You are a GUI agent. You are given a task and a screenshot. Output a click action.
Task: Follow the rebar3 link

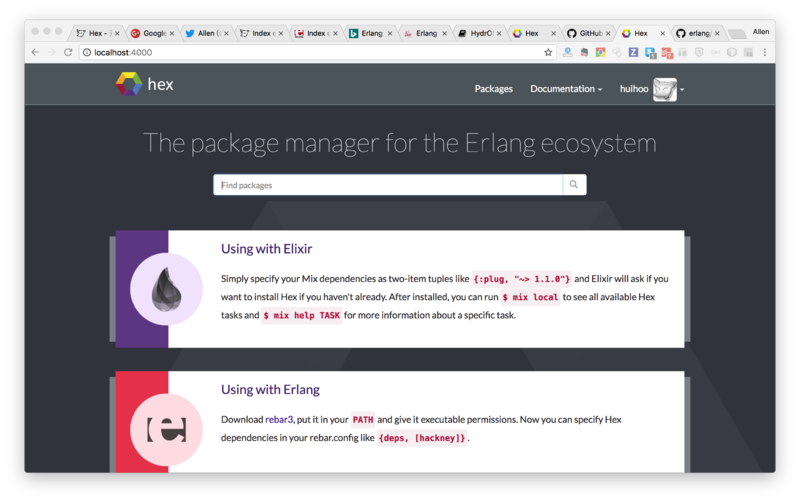[x=280, y=420]
